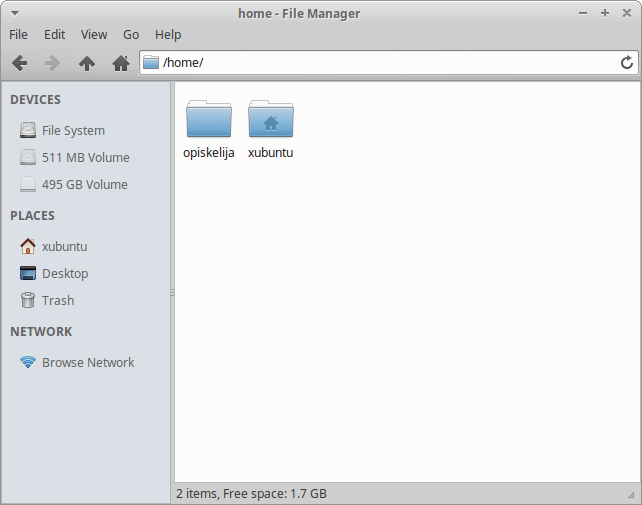Mount the 511 MB Volume
Viewport: 642px width, 505px height.
(85, 158)
